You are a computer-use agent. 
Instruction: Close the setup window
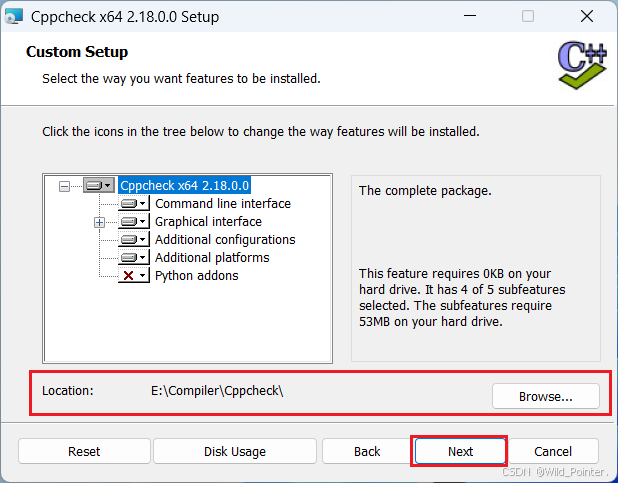pos(587,16)
